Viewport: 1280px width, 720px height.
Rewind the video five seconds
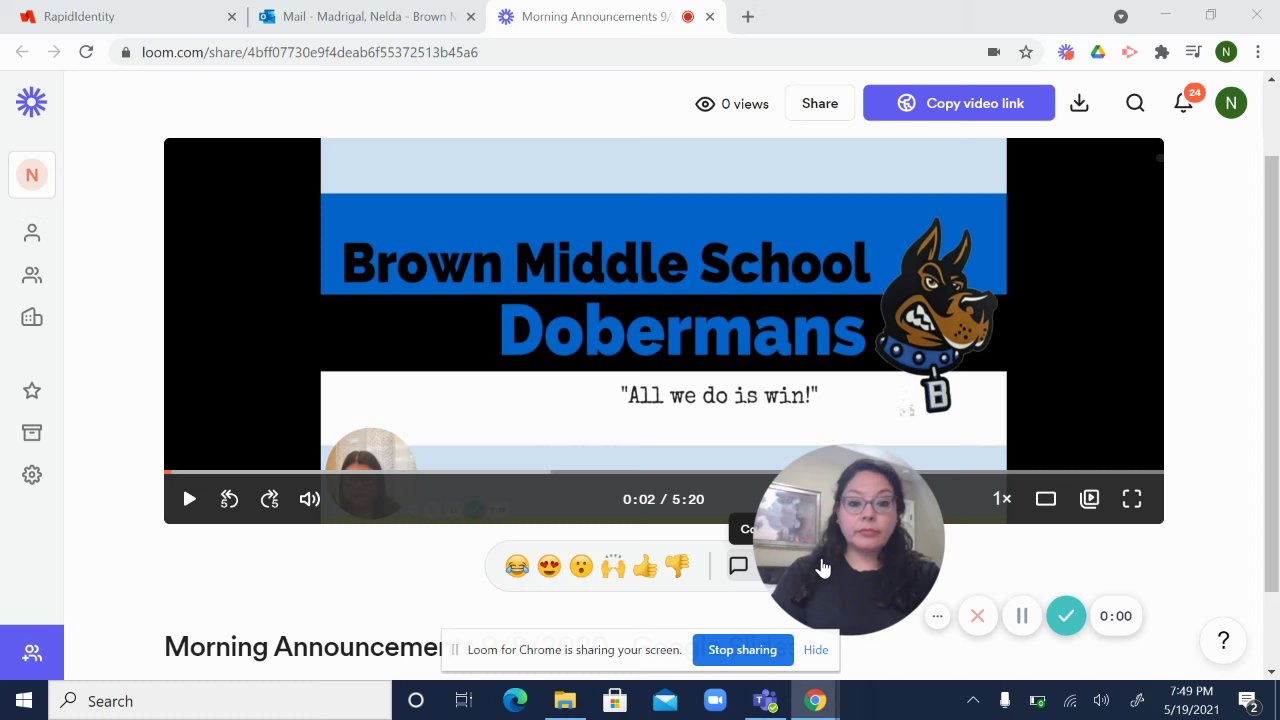coord(229,499)
